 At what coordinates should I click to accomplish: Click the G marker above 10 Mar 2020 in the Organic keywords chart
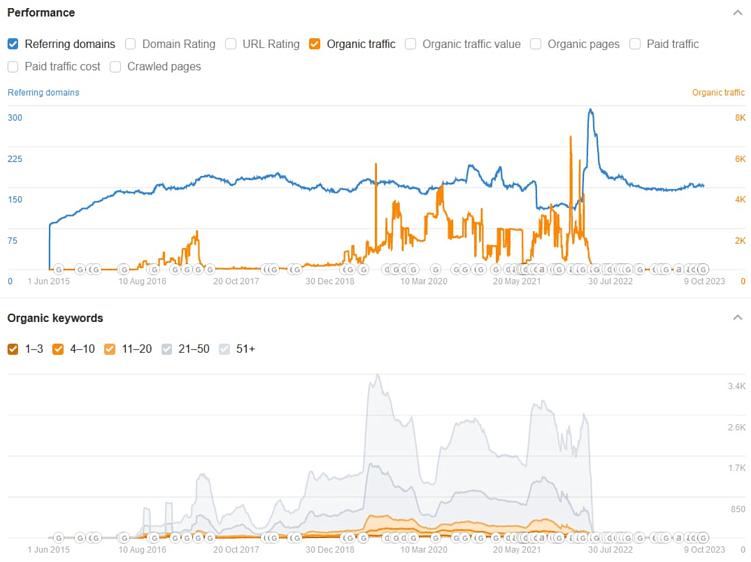tap(435, 538)
